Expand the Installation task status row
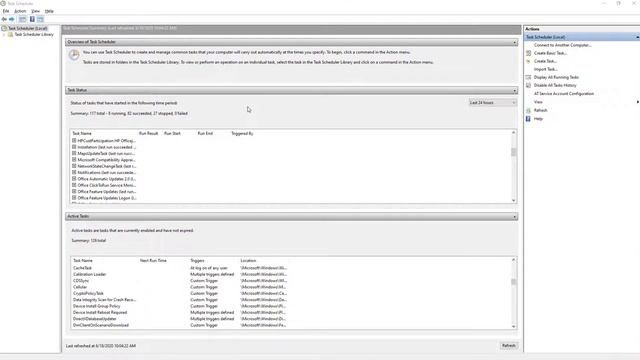The width and height of the screenshot is (640, 360). pyautogui.click(x=74, y=147)
